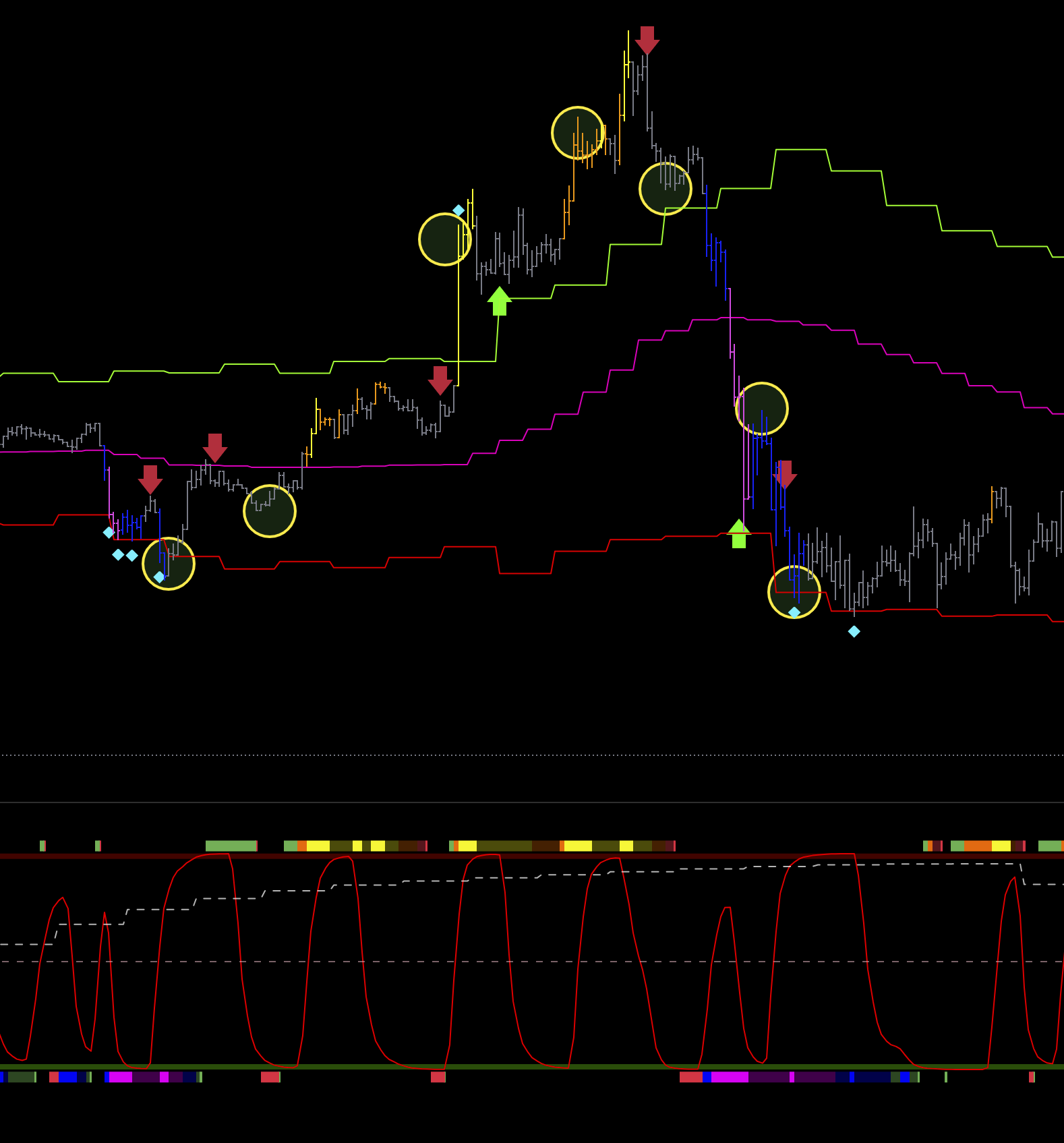1064x1143 pixels.
Task: Click the yellow circle touching the green upper band
Action: pos(666,189)
